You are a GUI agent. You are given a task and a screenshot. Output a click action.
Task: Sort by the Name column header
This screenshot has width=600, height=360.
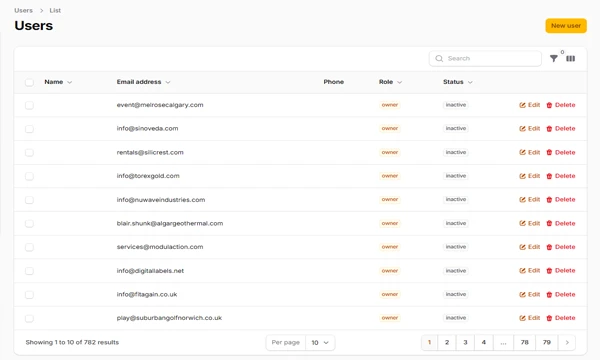coord(58,82)
